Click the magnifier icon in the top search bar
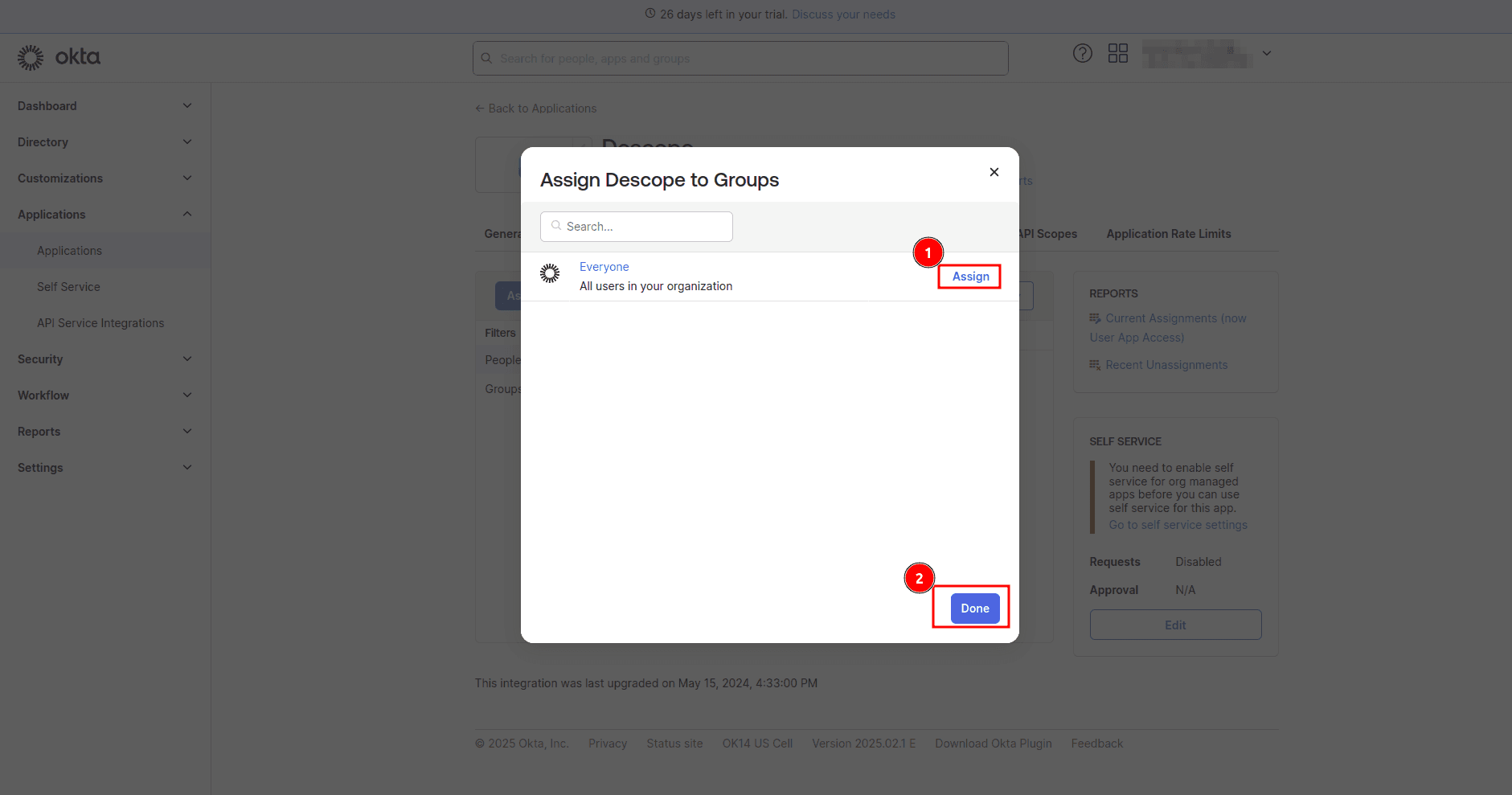This screenshot has height=795, width=1512. coord(486,58)
